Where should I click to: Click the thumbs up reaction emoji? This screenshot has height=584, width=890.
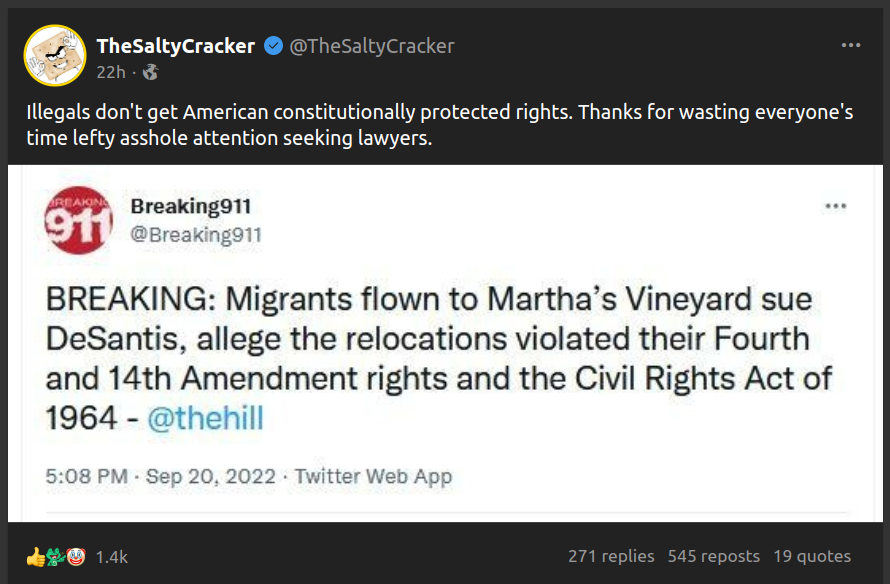[36, 557]
